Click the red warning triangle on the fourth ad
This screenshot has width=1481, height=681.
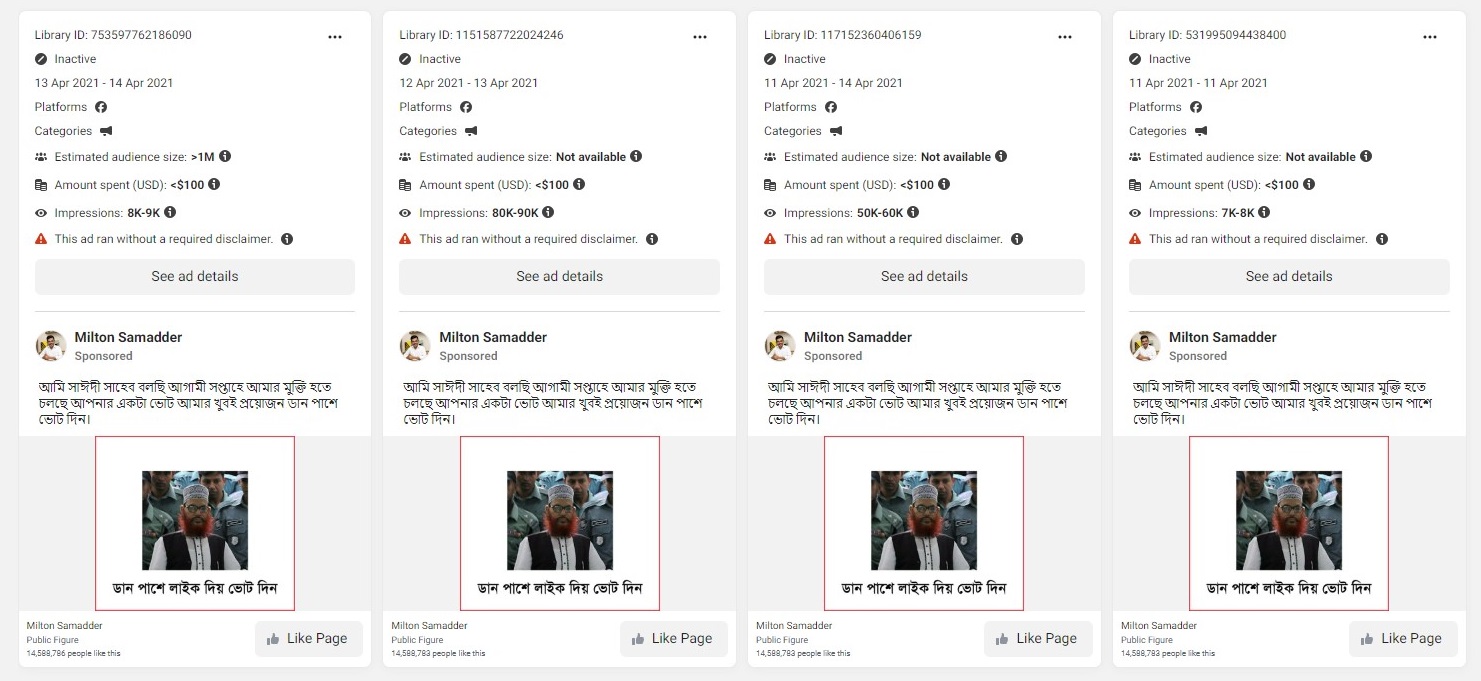pos(1136,239)
